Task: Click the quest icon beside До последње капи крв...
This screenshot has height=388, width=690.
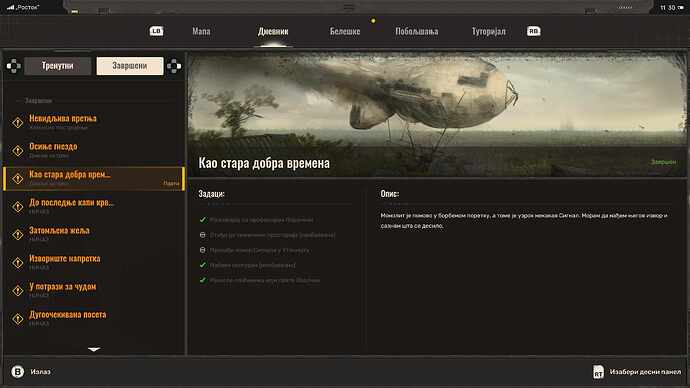Action: (x=18, y=206)
